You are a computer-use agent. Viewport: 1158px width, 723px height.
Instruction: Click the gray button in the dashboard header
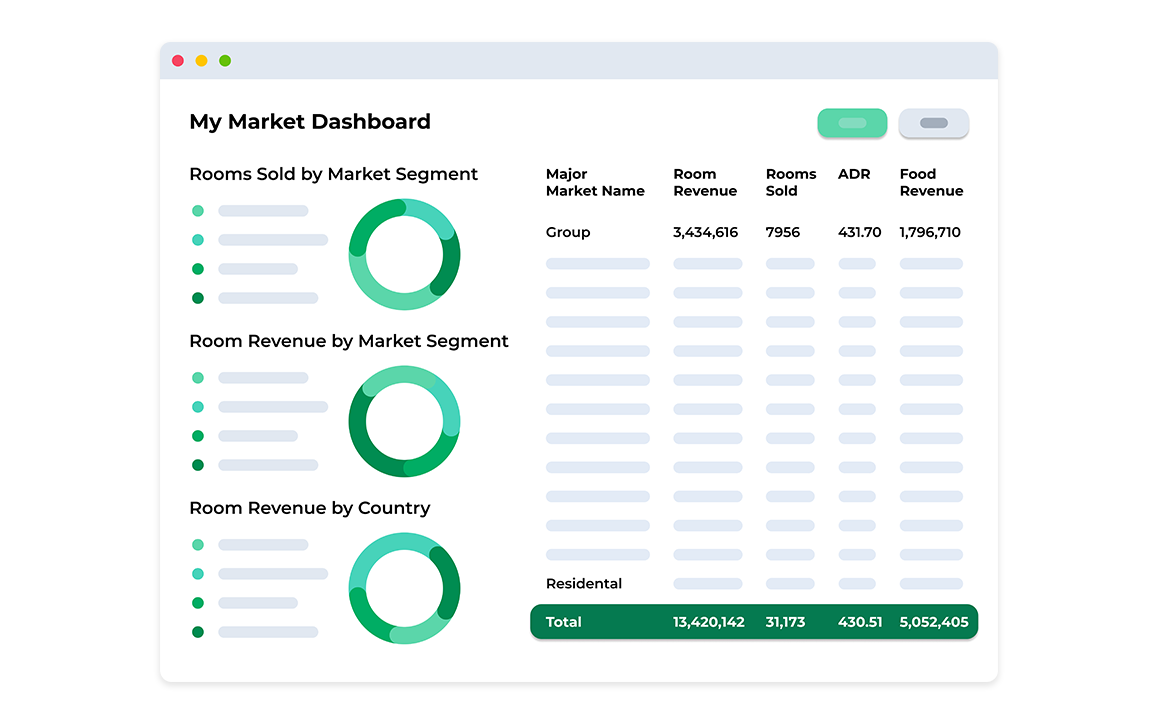(x=933, y=123)
